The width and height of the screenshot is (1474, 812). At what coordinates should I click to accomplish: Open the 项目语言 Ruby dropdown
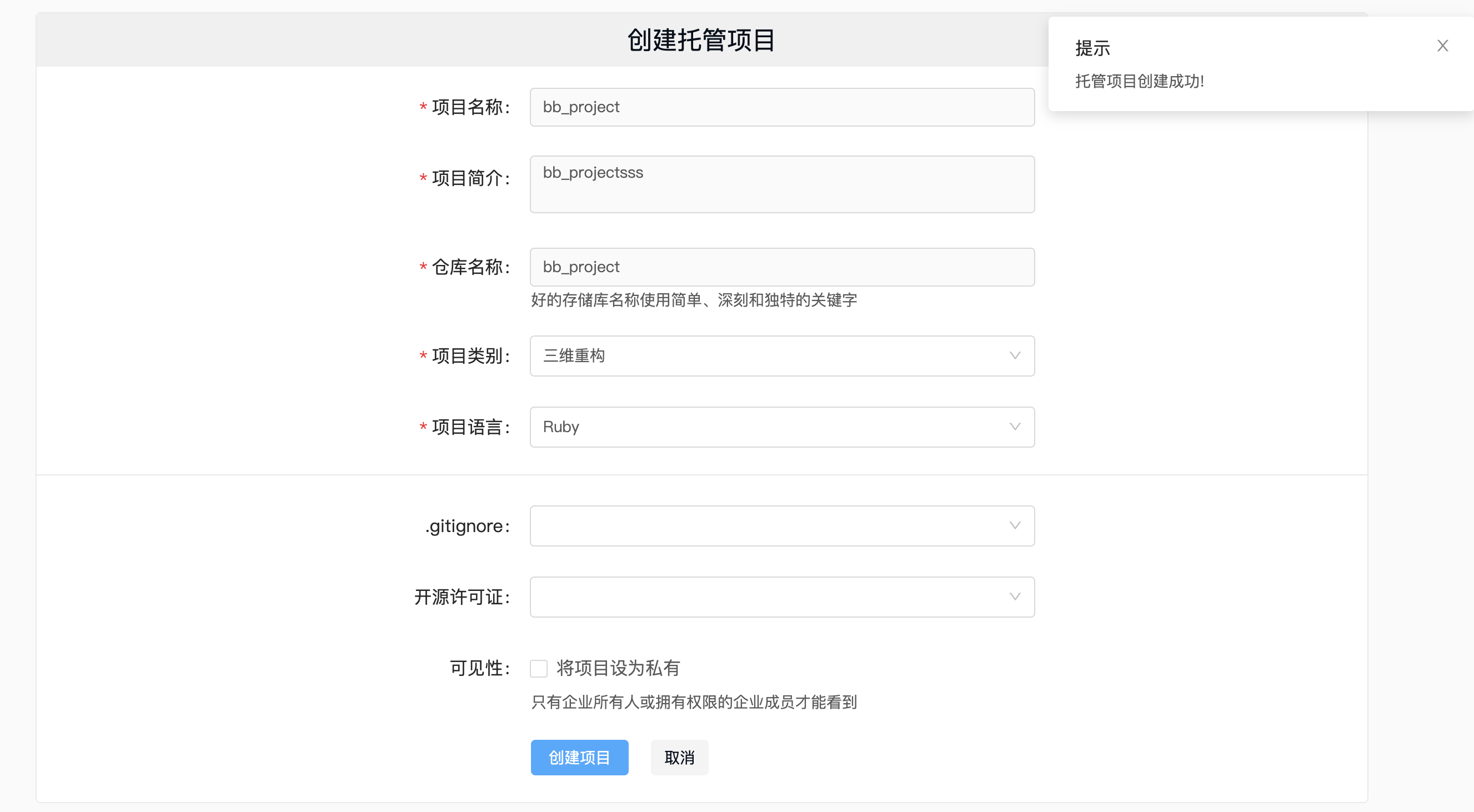(x=781, y=427)
